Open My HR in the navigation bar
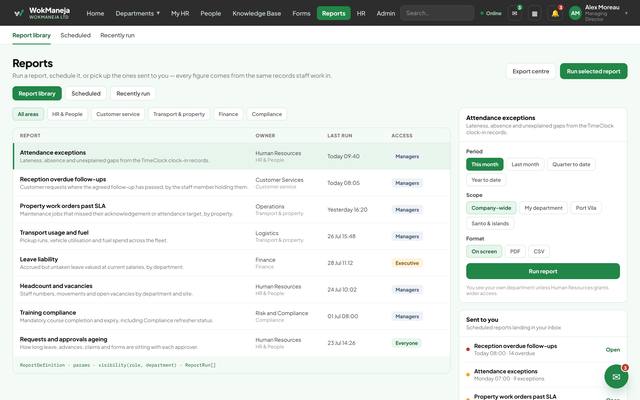The image size is (640, 400). coord(180,13)
